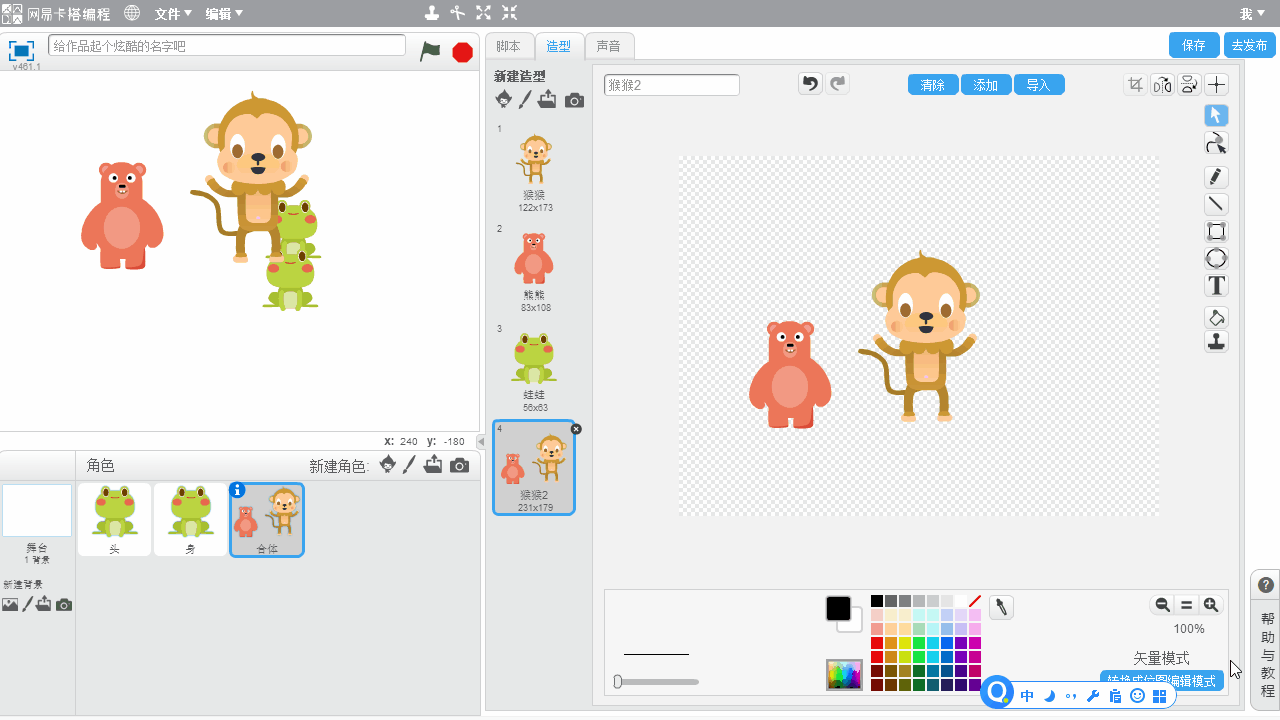The image size is (1280, 720).
Task: Pick color with eyedropper tool
Action: coord(1001,607)
